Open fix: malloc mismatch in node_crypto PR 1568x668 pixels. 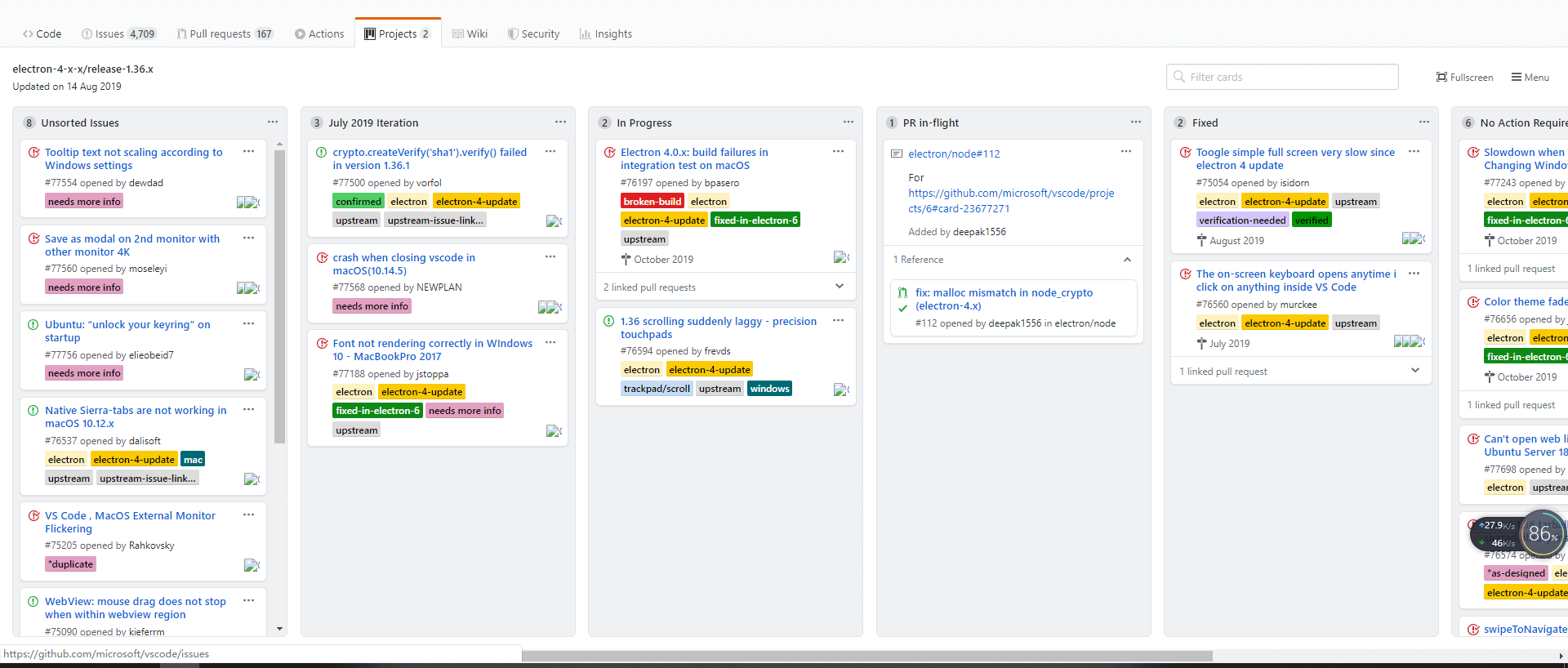tap(1004, 299)
